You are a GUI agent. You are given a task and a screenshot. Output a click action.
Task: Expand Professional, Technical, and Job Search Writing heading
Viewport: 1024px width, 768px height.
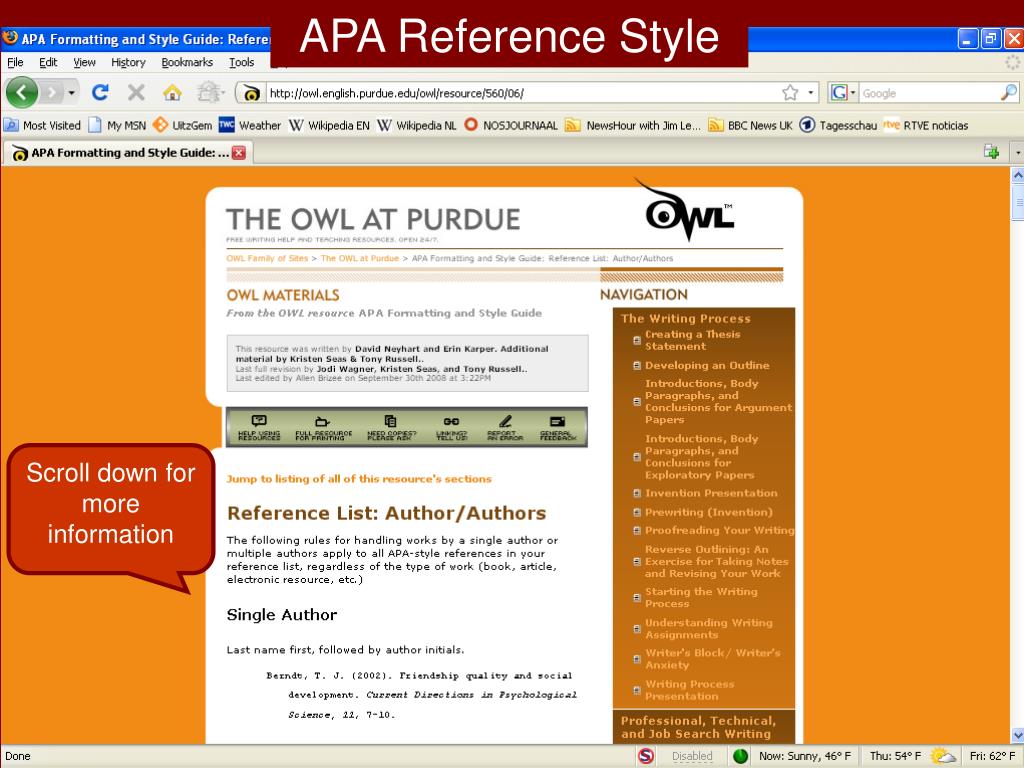click(x=698, y=728)
